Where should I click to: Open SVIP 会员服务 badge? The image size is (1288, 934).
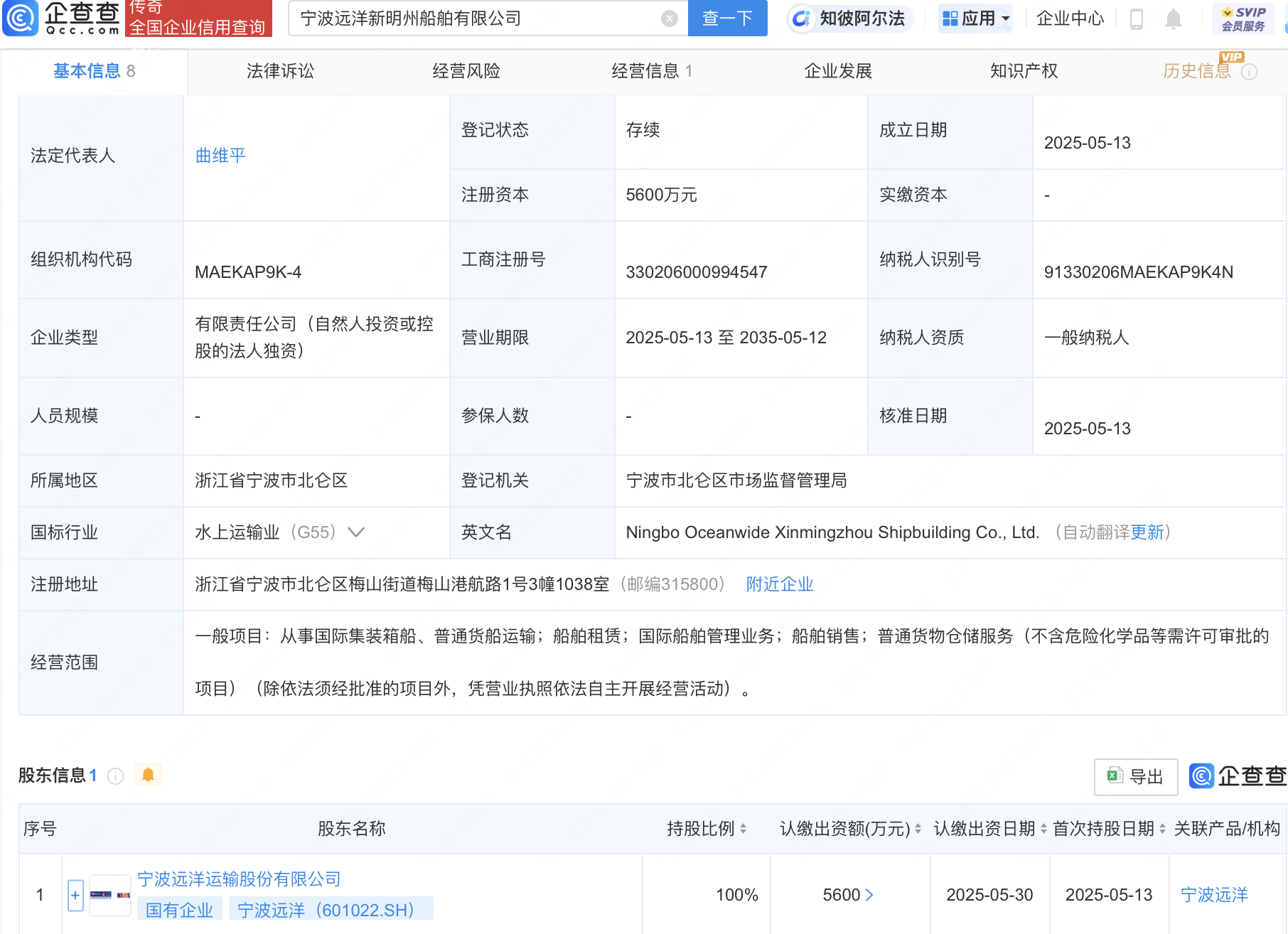click(x=1243, y=18)
